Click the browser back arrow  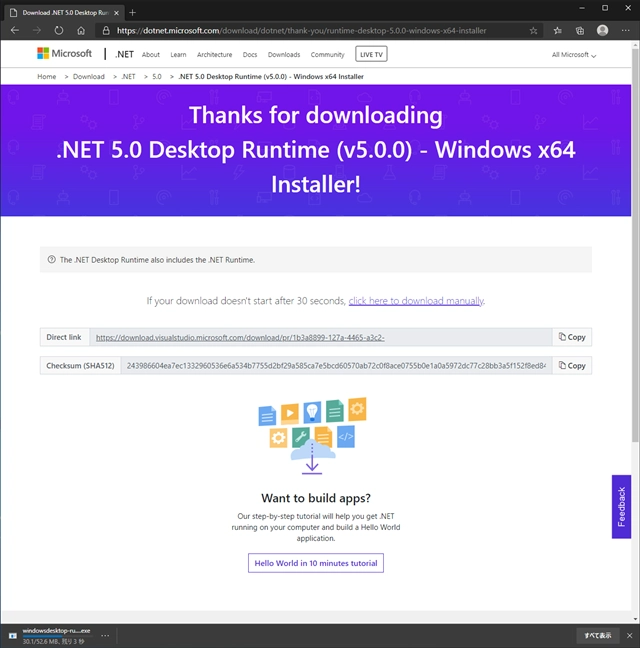15,30
